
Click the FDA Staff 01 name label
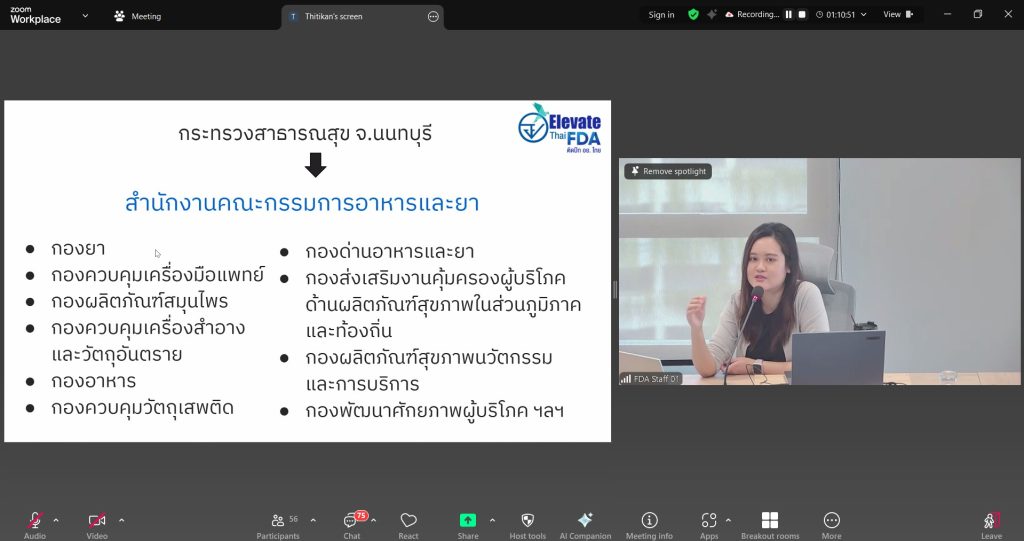pos(650,379)
